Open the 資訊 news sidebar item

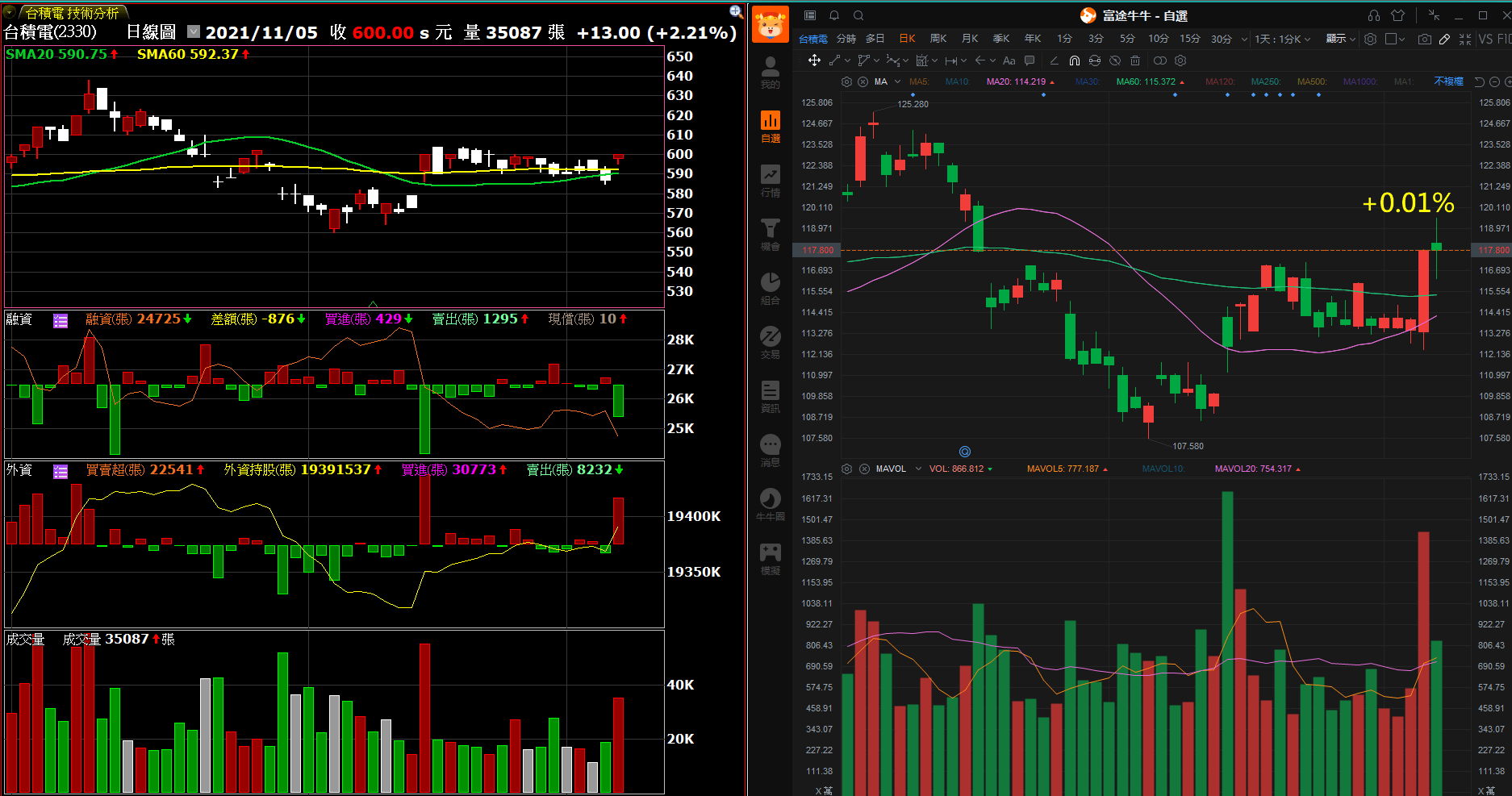[771, 397]
